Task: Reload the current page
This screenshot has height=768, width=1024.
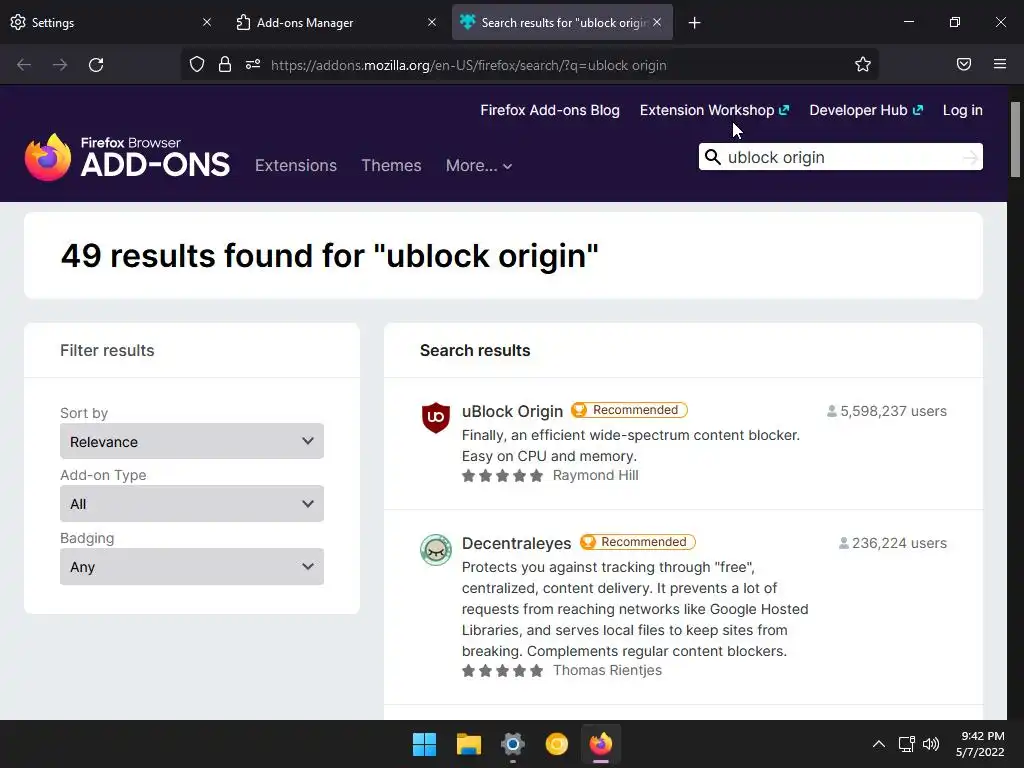Action: click(96, 65)
